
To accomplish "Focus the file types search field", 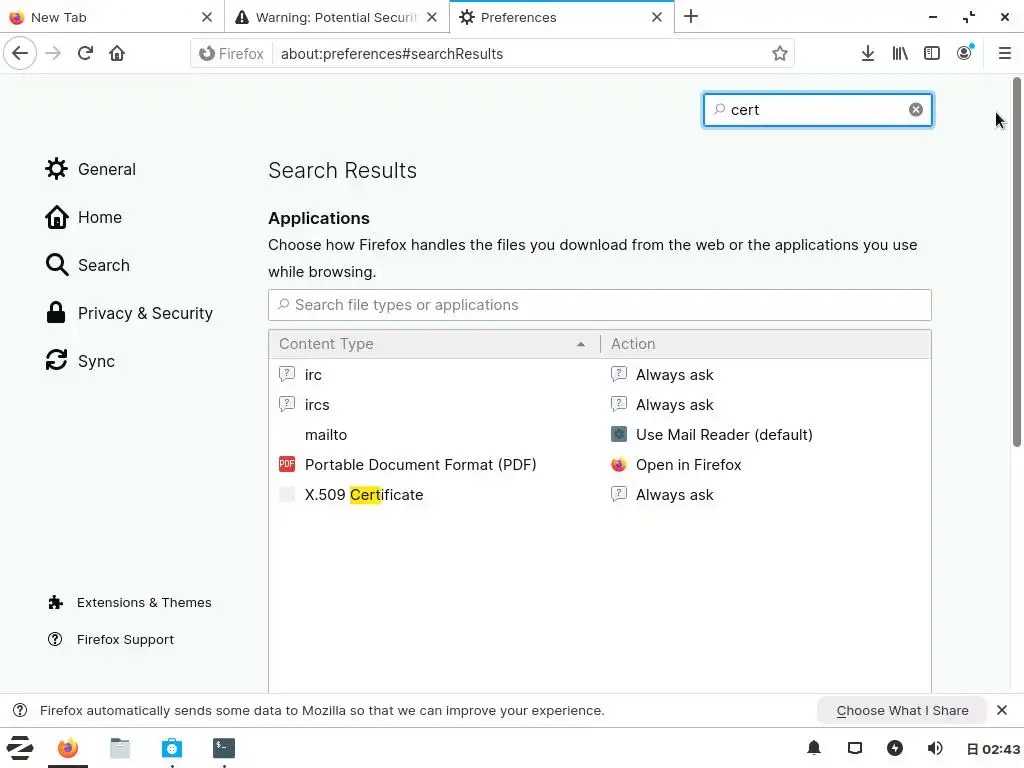I will [x=600, y=305].
